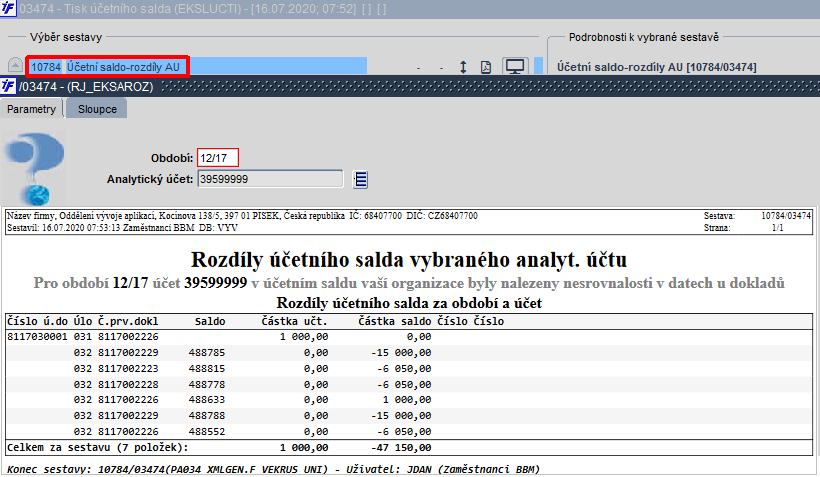Click the large question mark help icon
Screen dimensions: 820x477
coord(35,168)
